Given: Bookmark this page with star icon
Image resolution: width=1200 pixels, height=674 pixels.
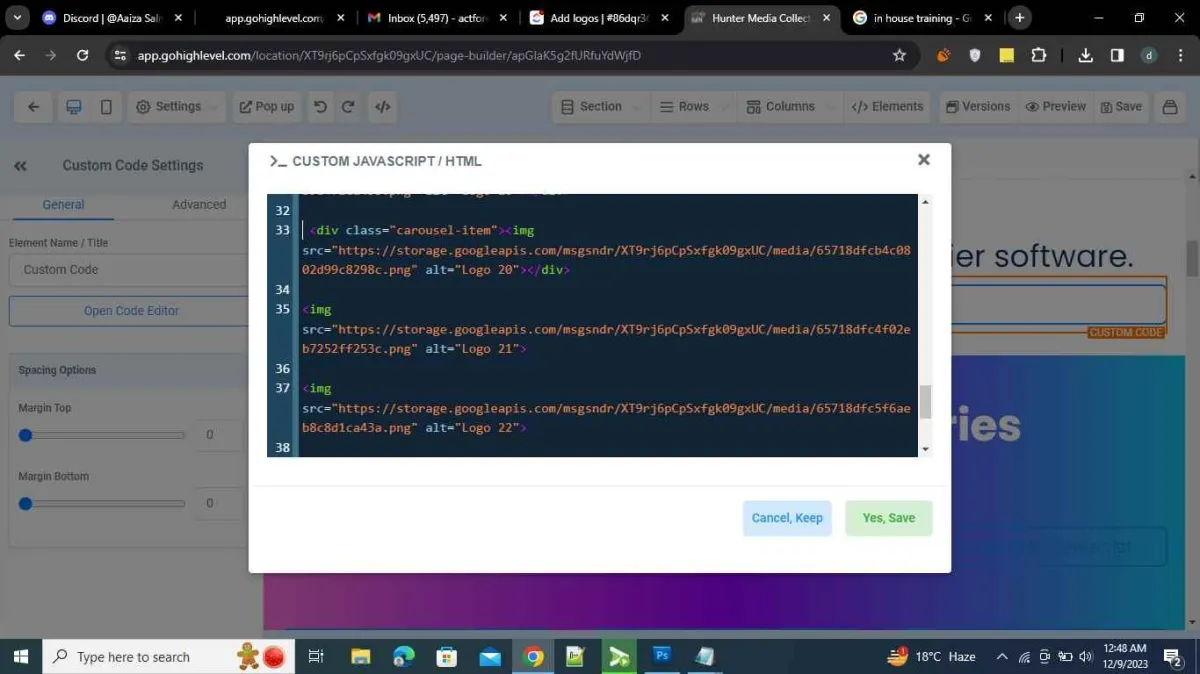Looking at the screenshot, I should click(899, 56).
